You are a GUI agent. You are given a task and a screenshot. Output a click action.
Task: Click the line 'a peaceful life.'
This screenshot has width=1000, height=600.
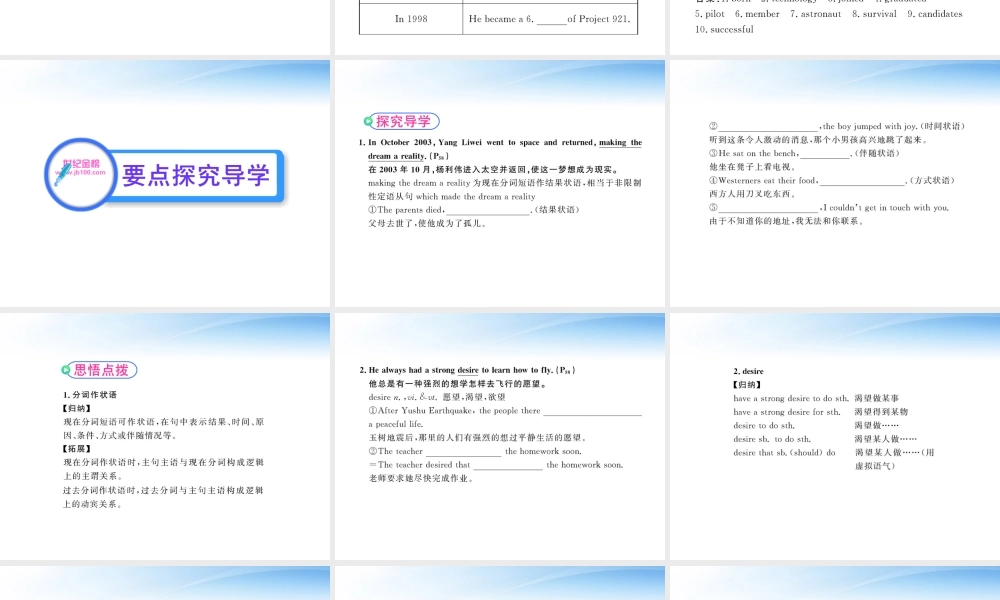[x=395, y=424]
